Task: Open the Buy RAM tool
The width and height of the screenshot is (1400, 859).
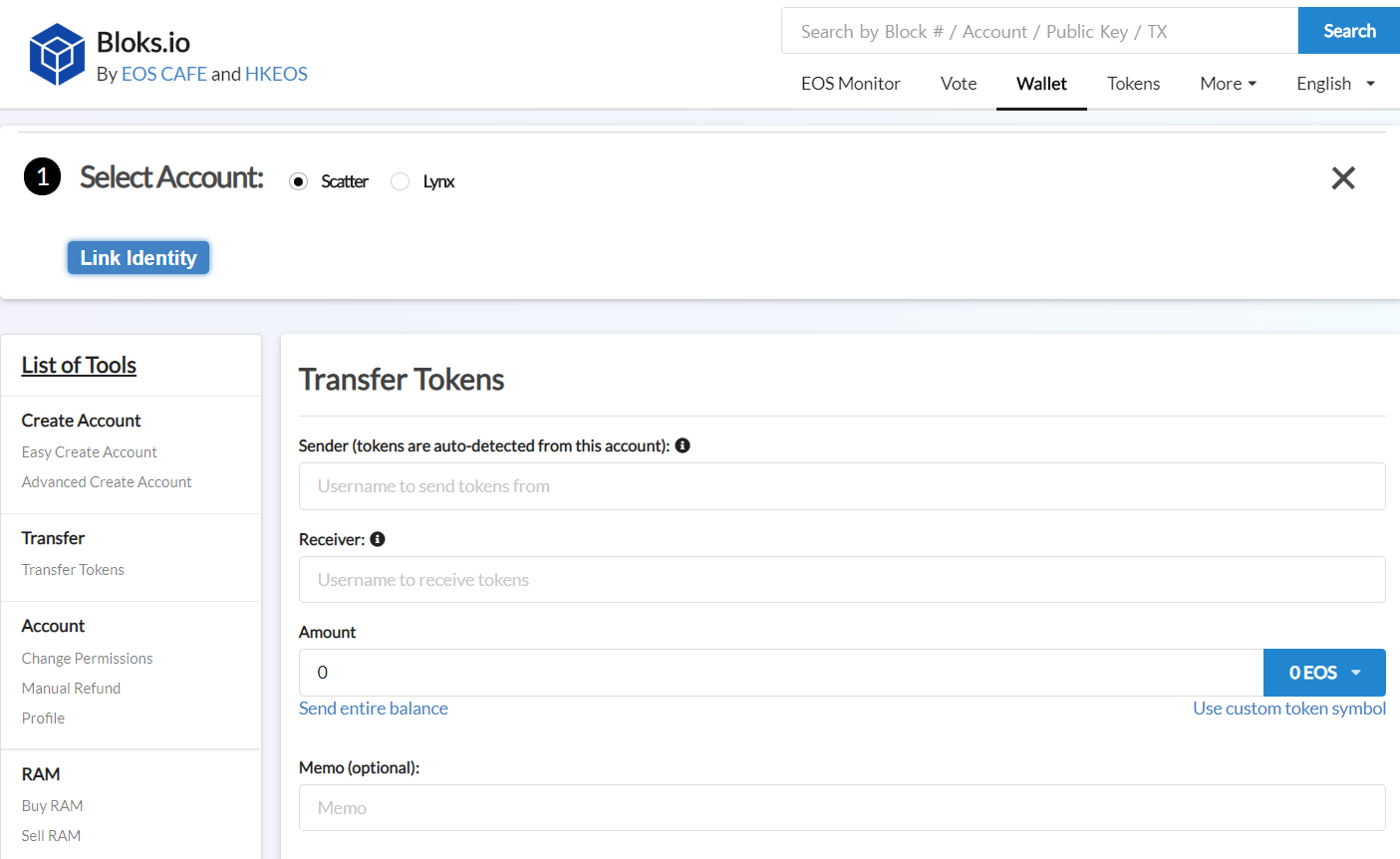Action: (x=53, y=806)
